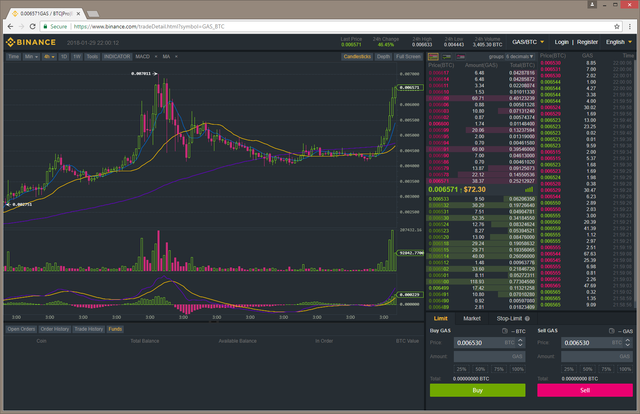The width and height of the screenshot is (640, 414).
Task: Click the Sell GAS amount input field
Action: pyautogui.click(x=597, y=356)
